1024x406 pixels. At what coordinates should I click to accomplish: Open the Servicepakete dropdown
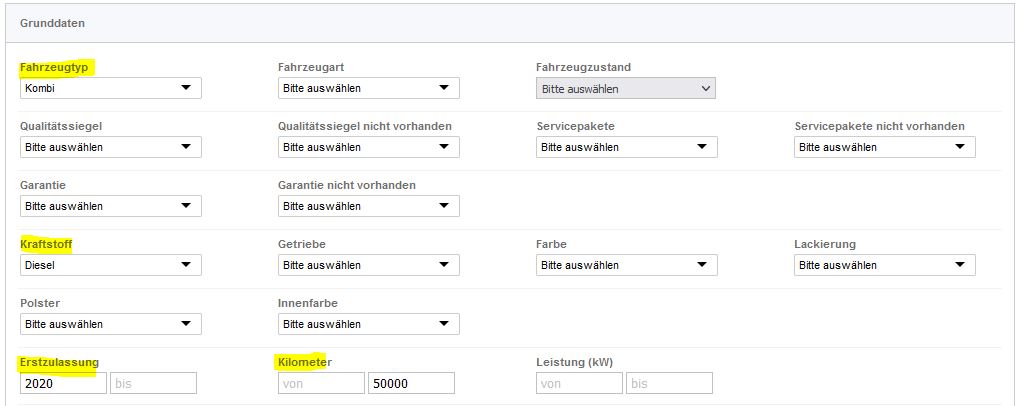pos(626,147)
